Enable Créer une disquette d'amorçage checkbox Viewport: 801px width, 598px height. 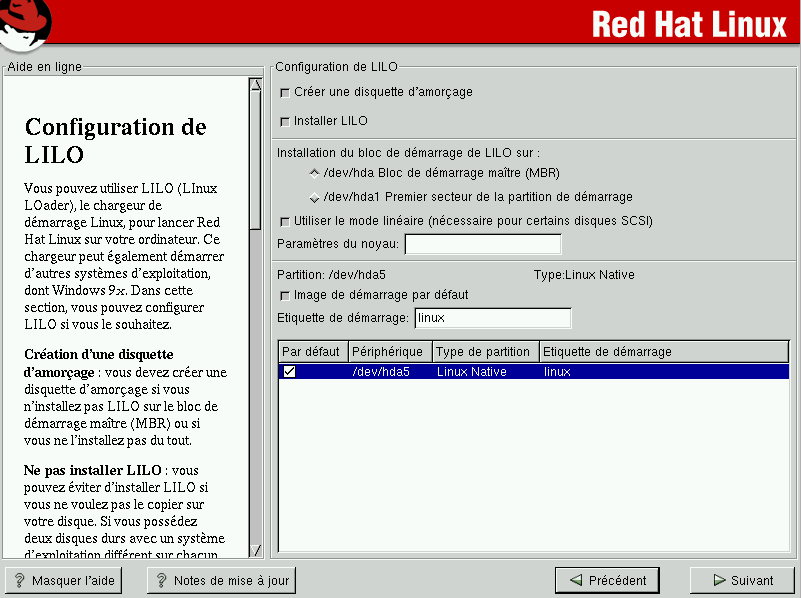click(286, 93)
